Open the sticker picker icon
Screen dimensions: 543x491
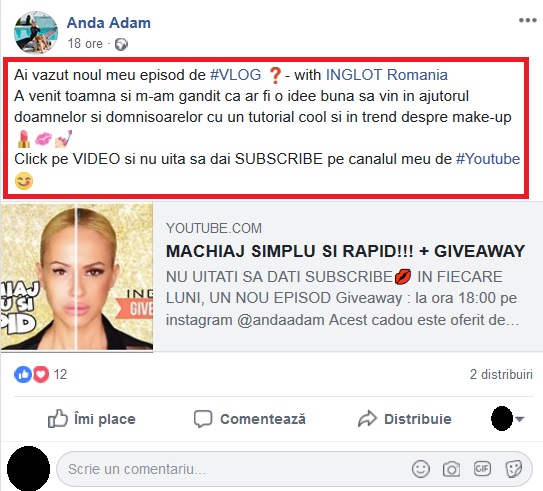514,469
